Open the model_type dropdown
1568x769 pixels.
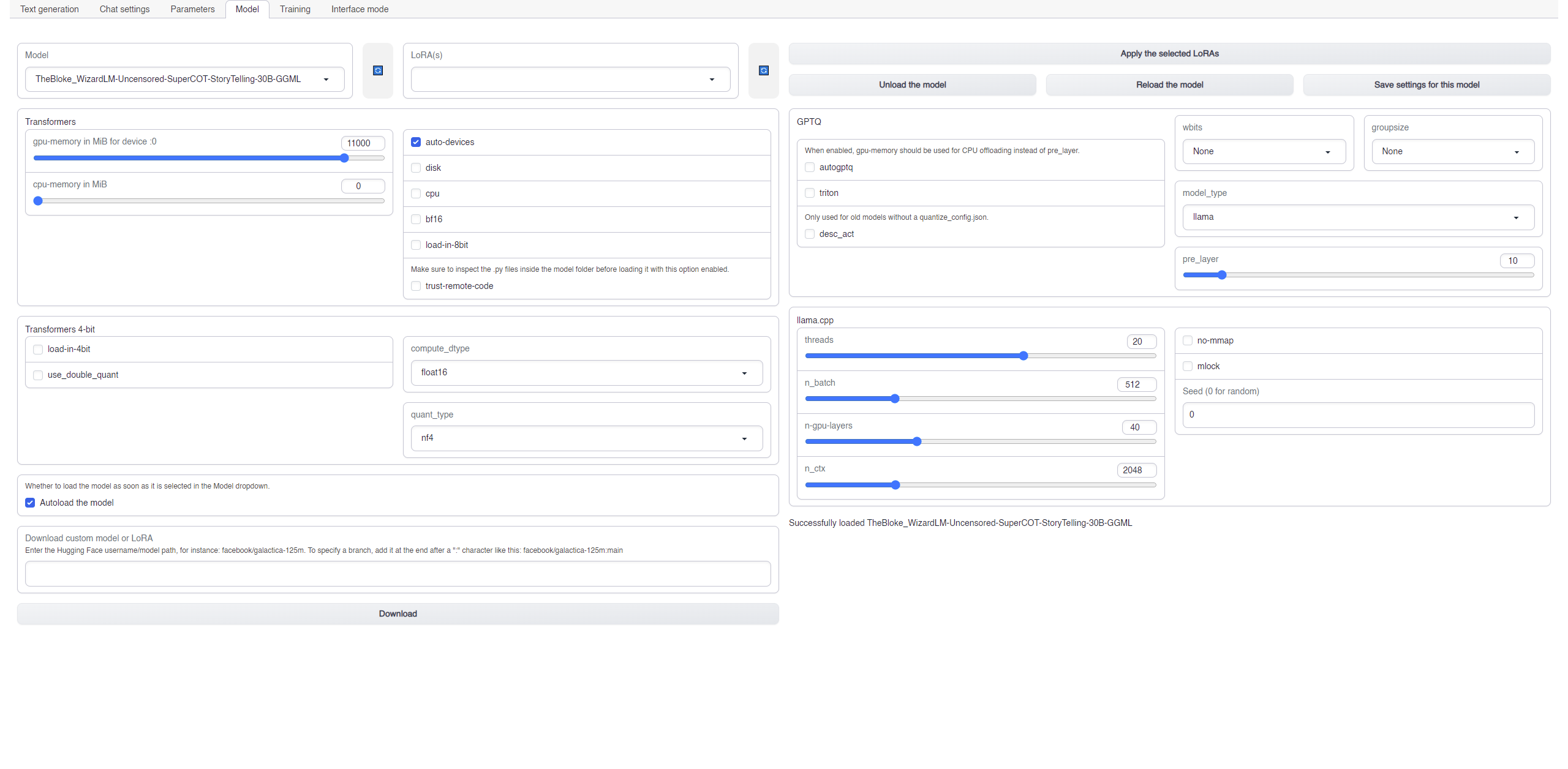(x=1357, y=217)
